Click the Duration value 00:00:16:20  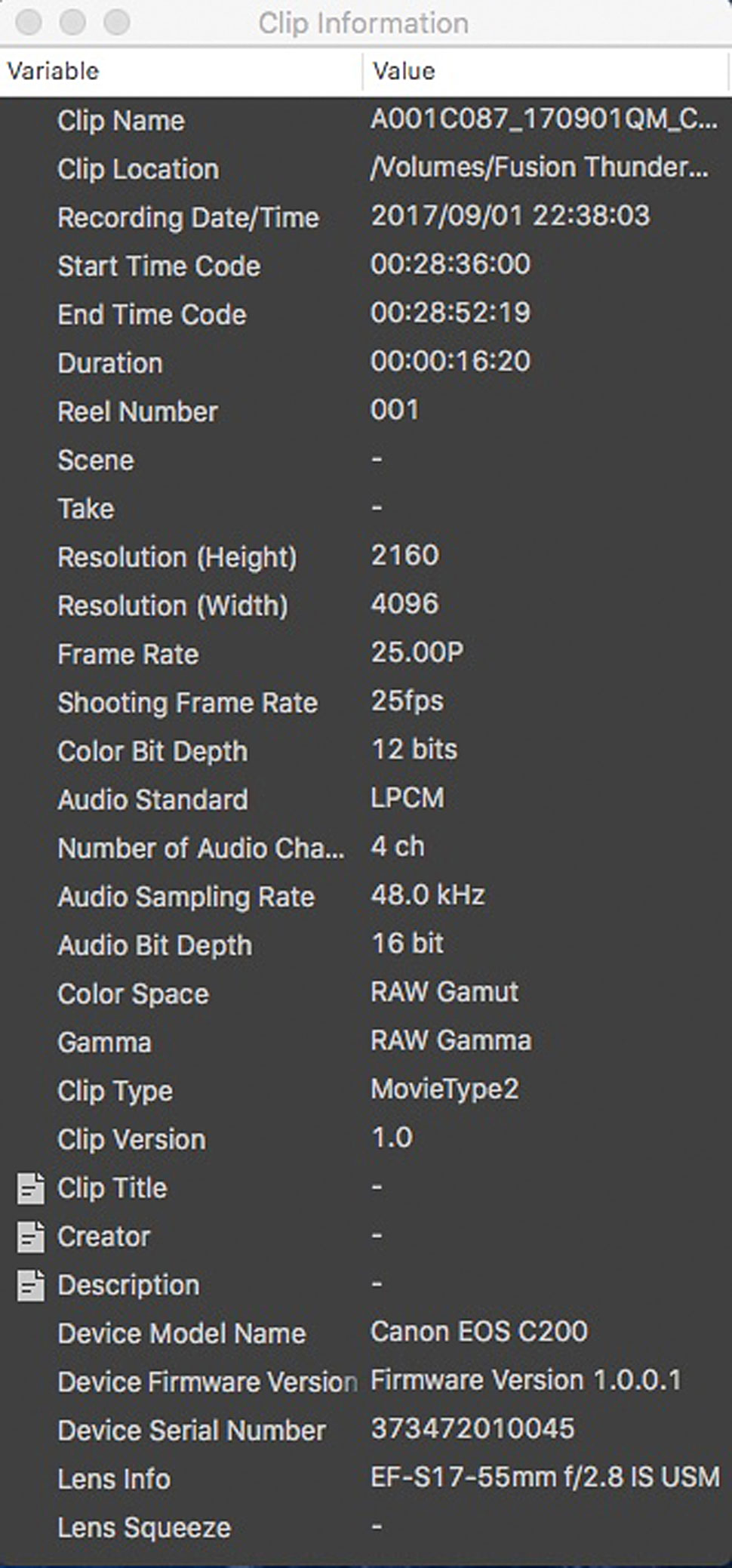tap(451, 362)
